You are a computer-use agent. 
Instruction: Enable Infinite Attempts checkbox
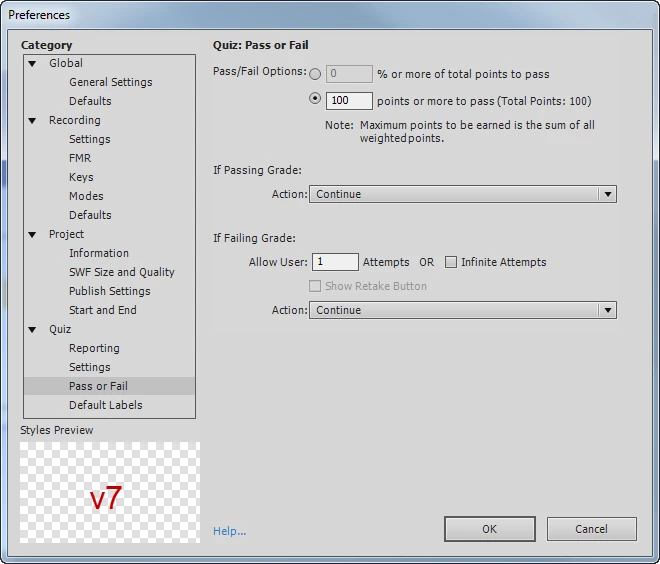coord(451,262)
